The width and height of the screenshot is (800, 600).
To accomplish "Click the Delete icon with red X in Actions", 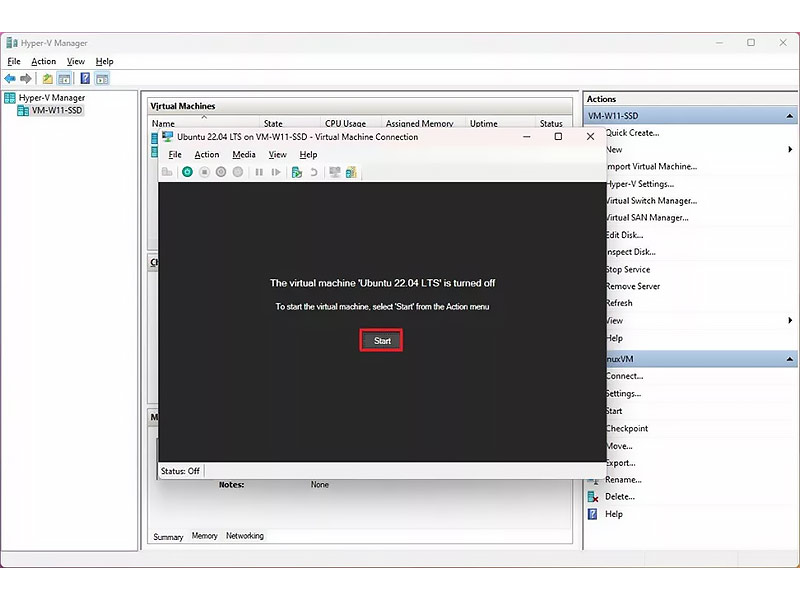I will 593,496.
